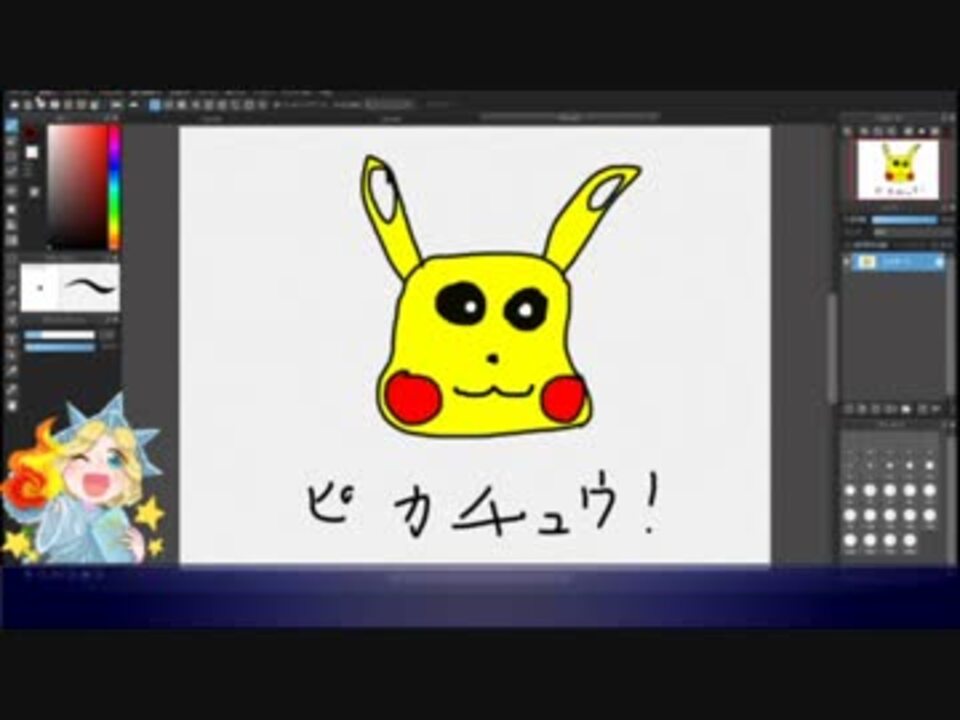Enable the Circle snap guide icon

222,105
